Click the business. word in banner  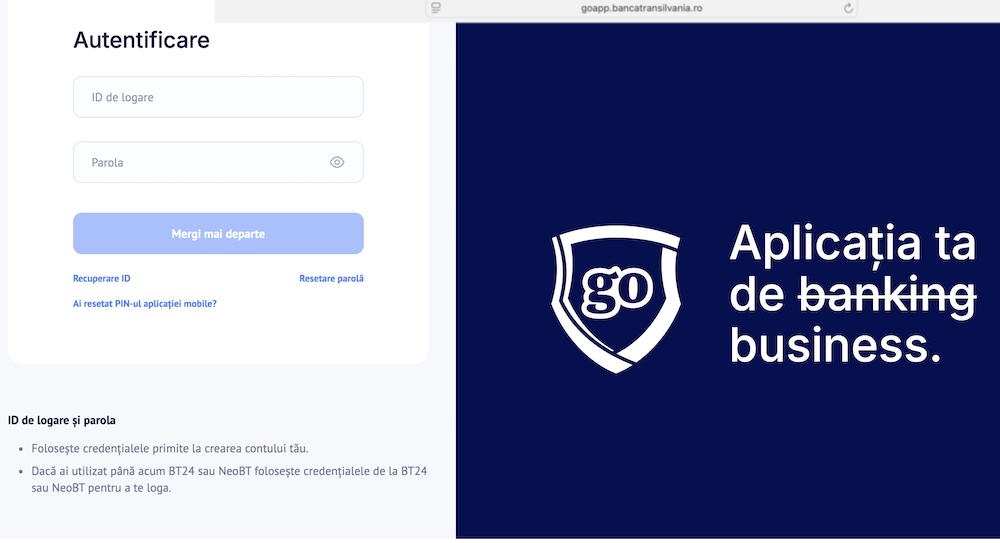835,345
